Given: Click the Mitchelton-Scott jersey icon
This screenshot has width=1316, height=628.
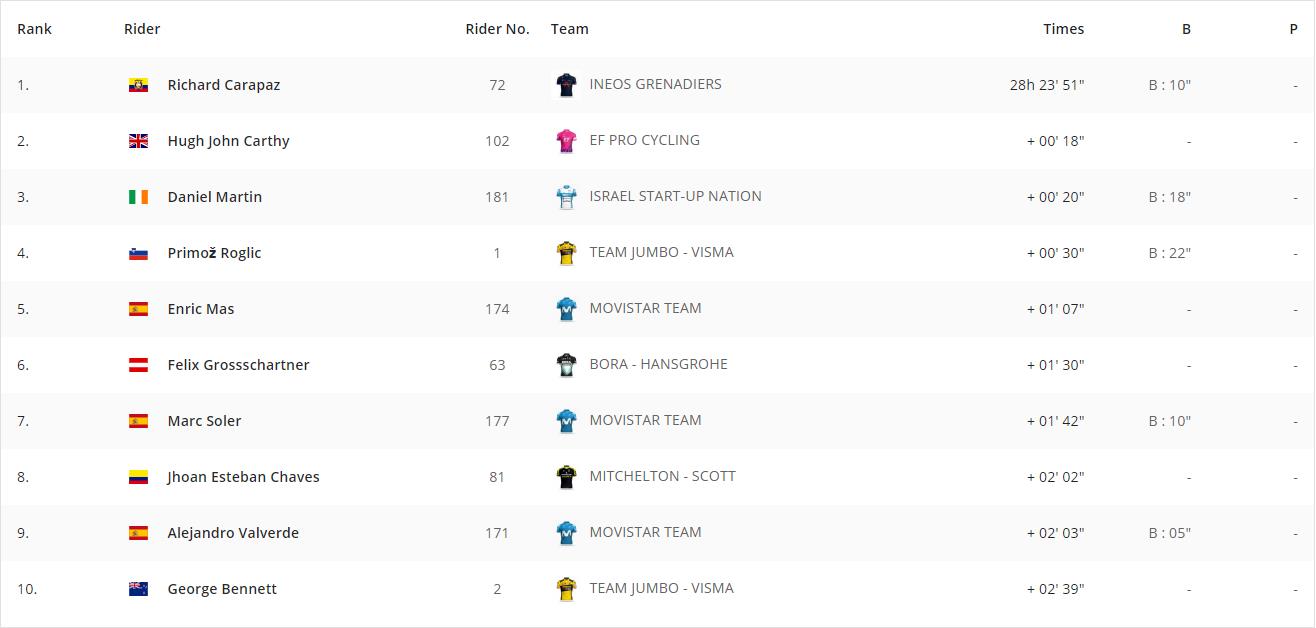Looking at the screenshot, I should pyautogui.click(x=567, y=477).
